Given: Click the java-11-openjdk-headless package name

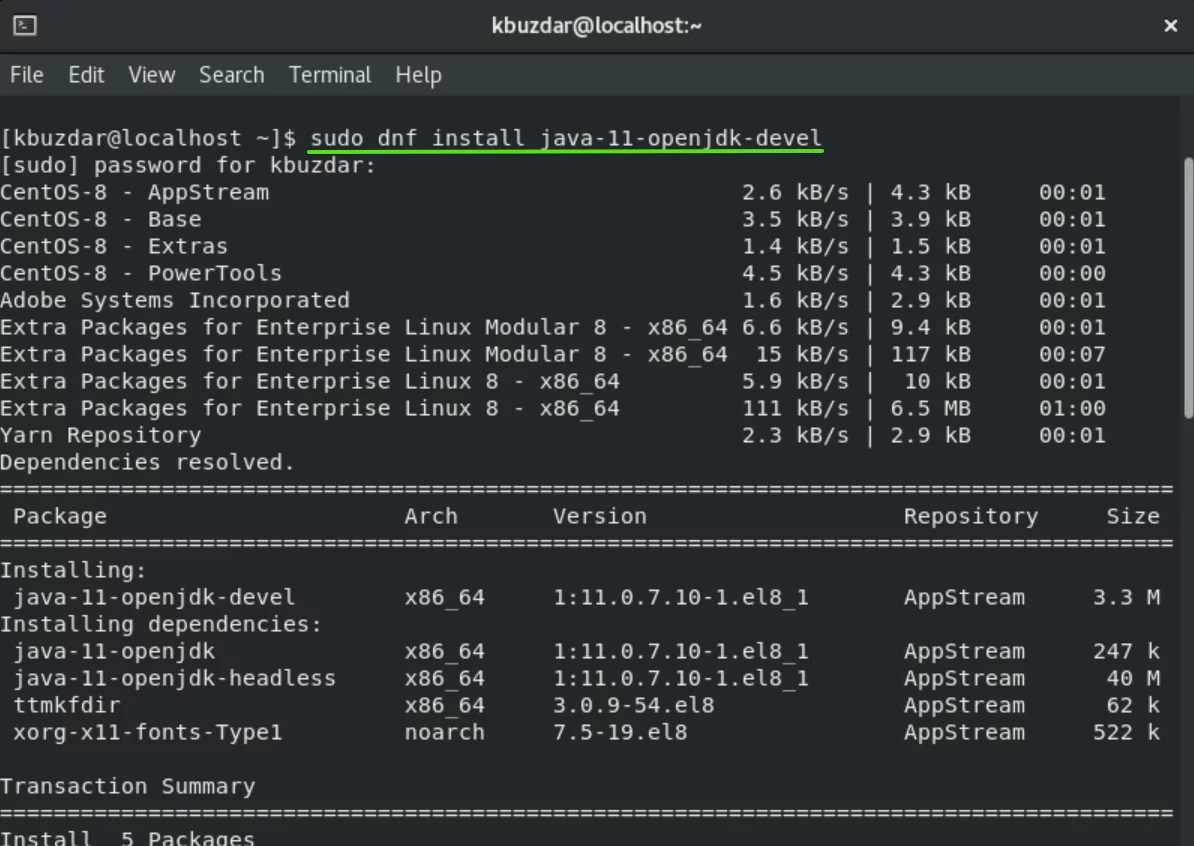Looking at the screenshot, I should click(x=174, y=678).
